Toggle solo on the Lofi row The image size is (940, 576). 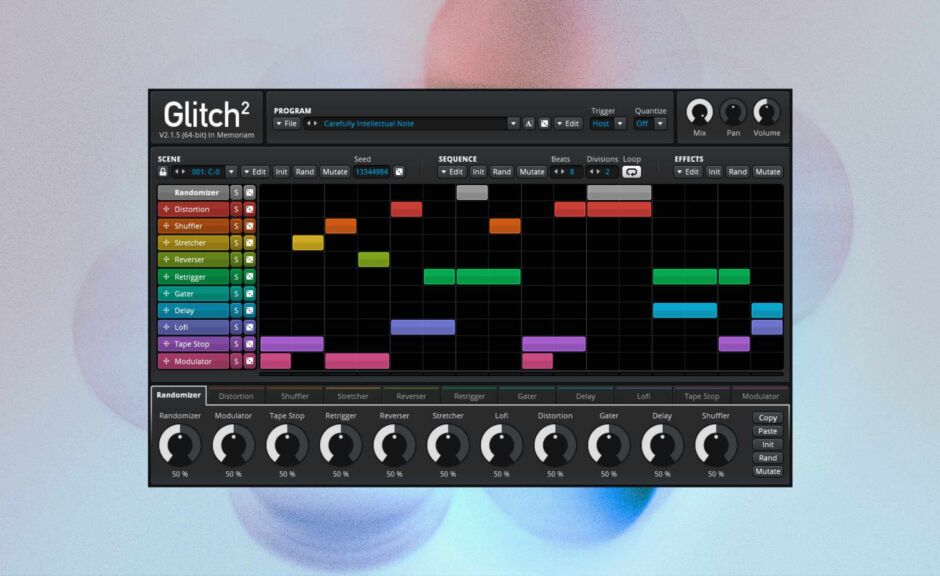pos(236,327)
